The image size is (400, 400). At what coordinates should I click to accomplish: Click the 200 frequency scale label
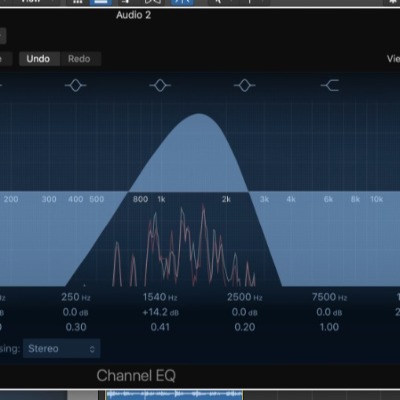[x=11, y=199]
